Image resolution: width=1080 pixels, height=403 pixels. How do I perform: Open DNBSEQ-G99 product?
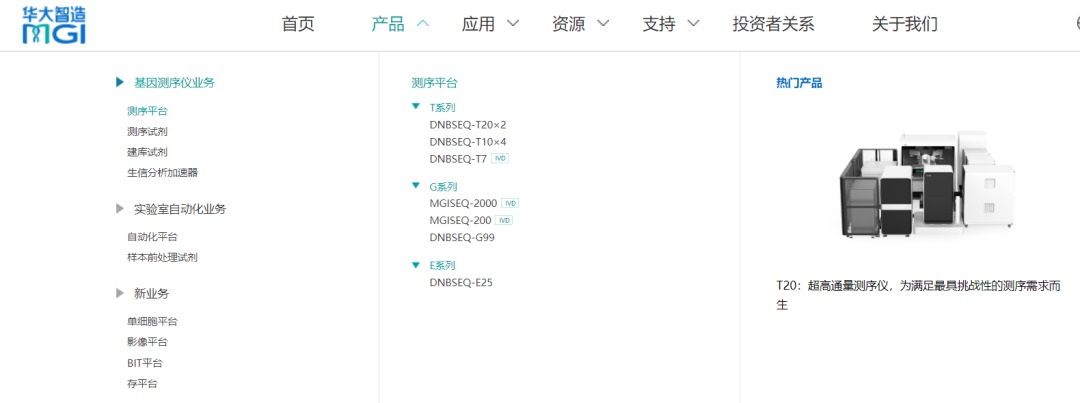461,238
